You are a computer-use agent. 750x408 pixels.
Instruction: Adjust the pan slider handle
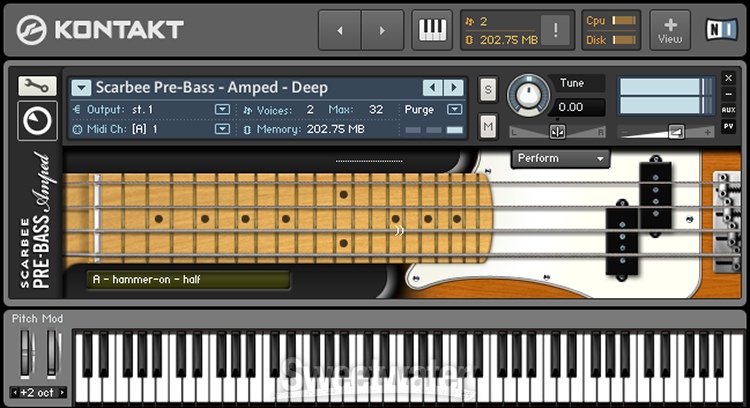pos(557,132)
